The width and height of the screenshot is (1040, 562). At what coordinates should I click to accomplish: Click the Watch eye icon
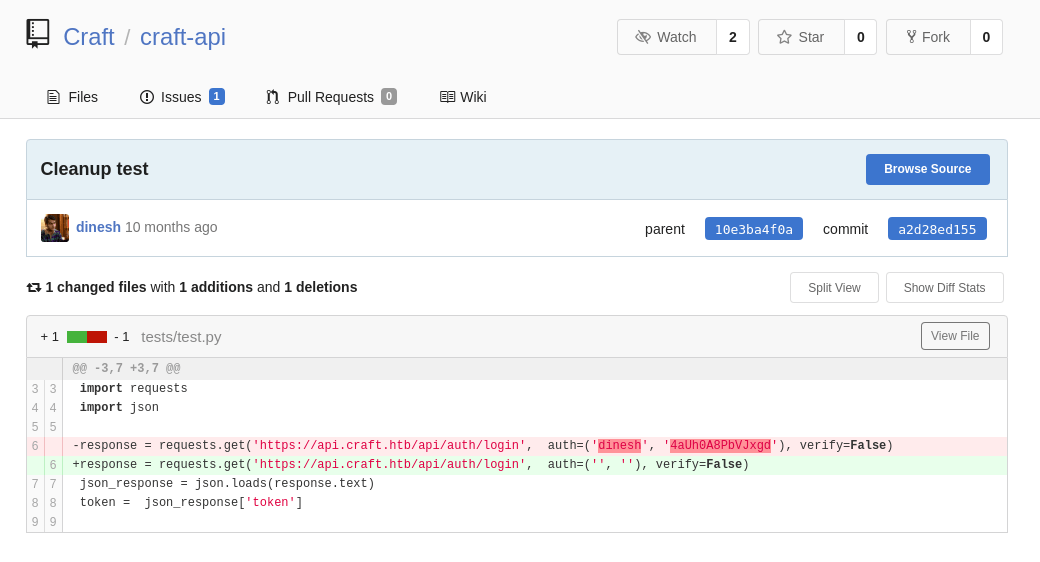(643, 37)
